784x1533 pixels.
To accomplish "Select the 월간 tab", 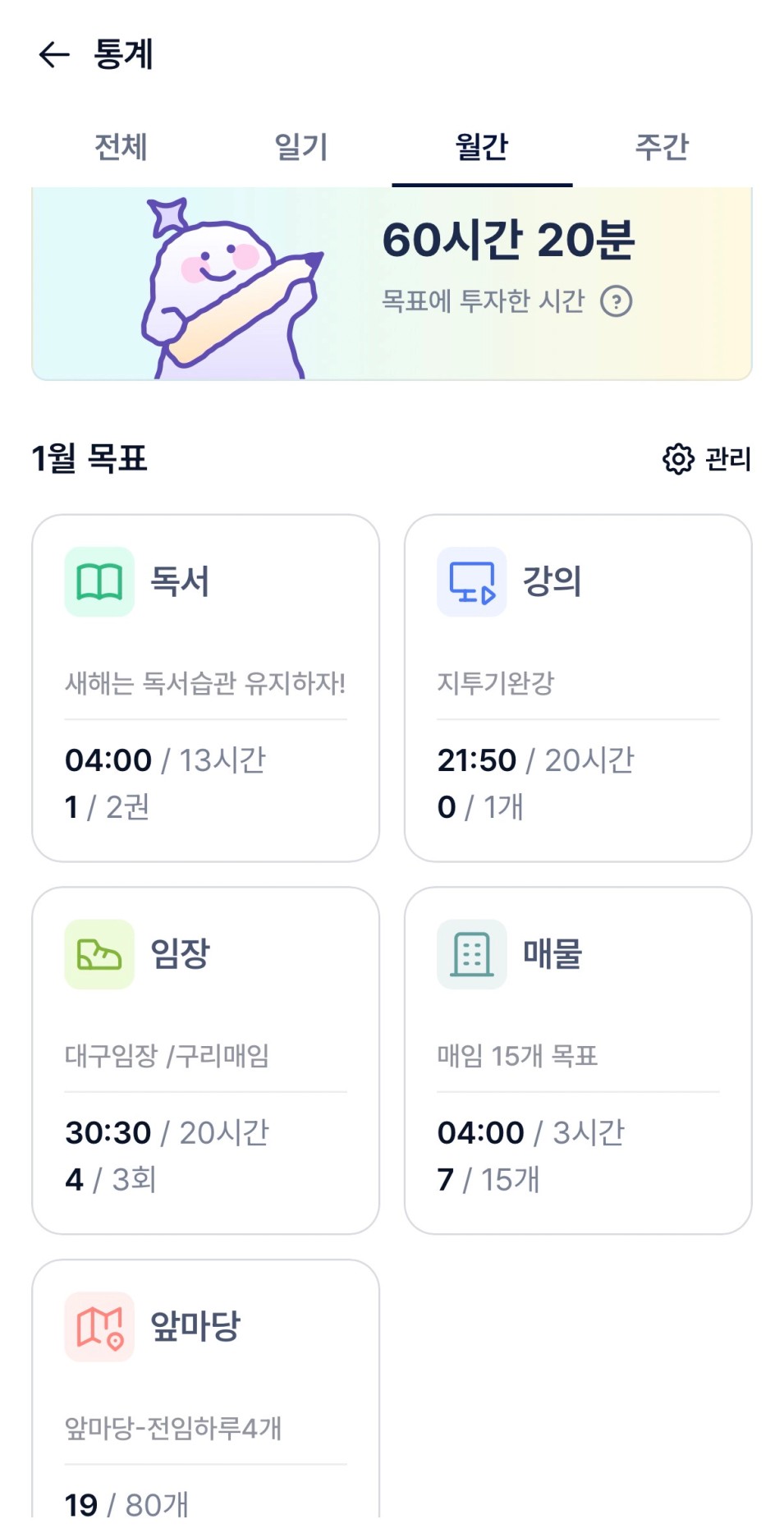I will (x=482, y=147).
